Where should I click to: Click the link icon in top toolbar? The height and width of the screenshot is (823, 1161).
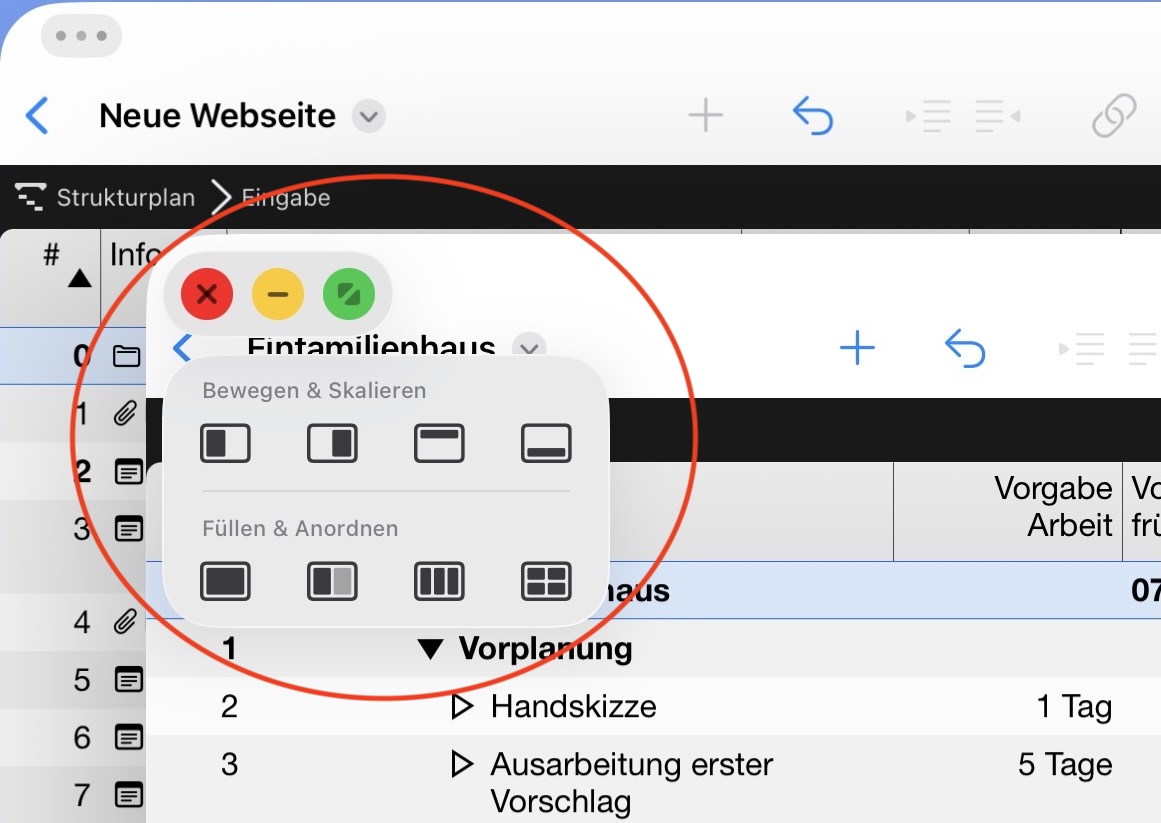coord(1113,116)
